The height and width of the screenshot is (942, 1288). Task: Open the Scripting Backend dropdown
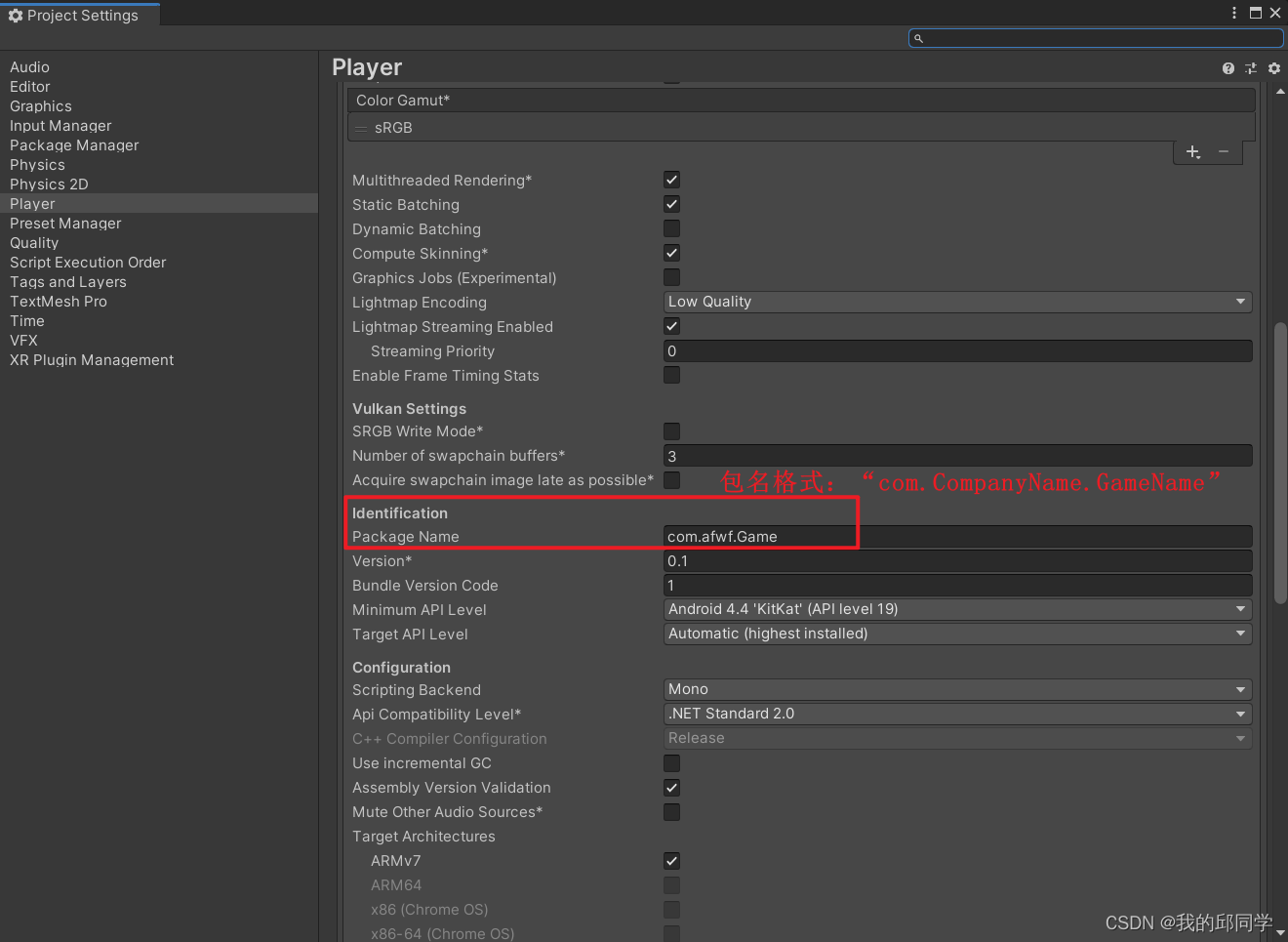[x=956, y=689]
